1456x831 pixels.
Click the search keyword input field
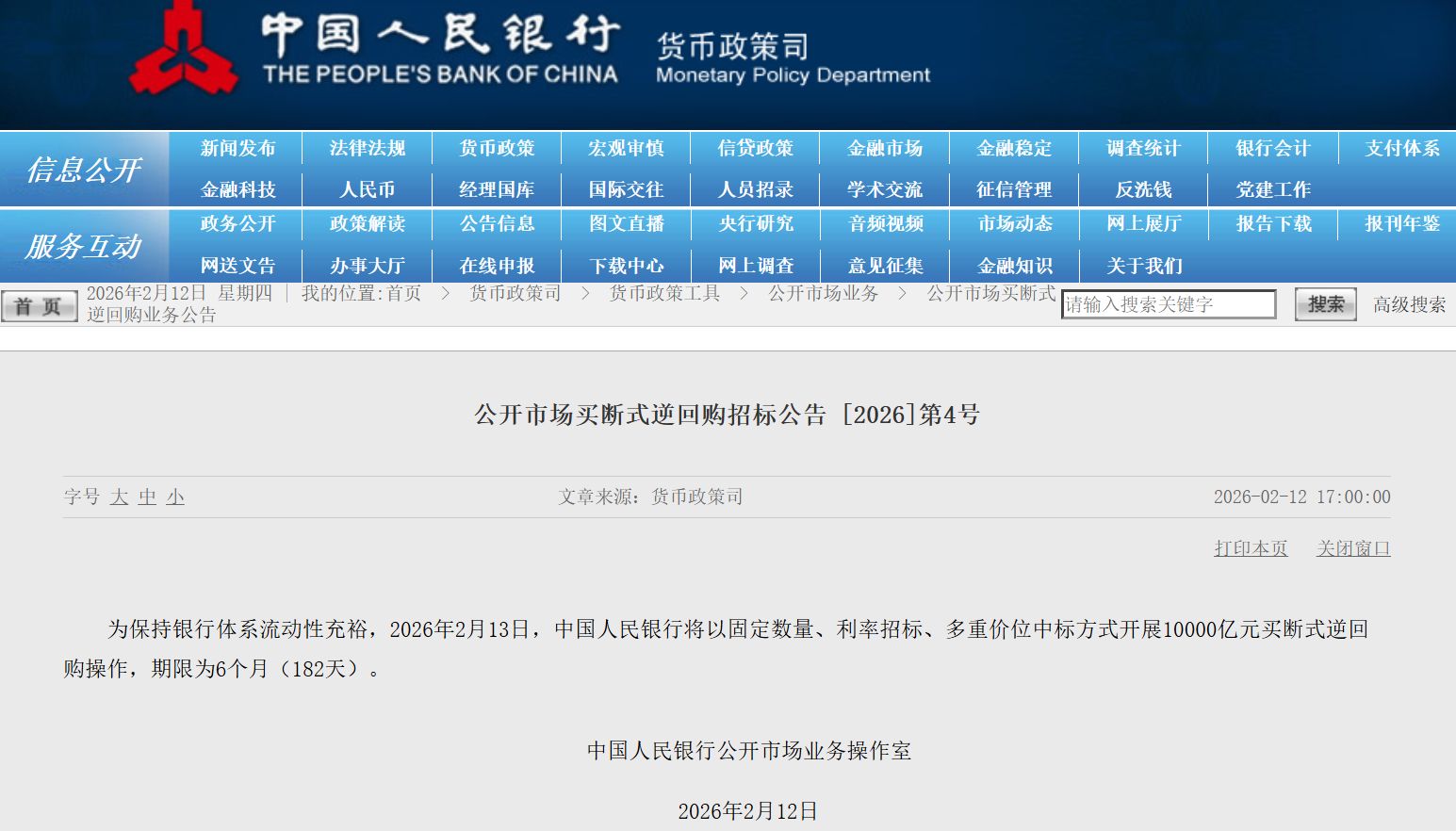(1169, 303)
